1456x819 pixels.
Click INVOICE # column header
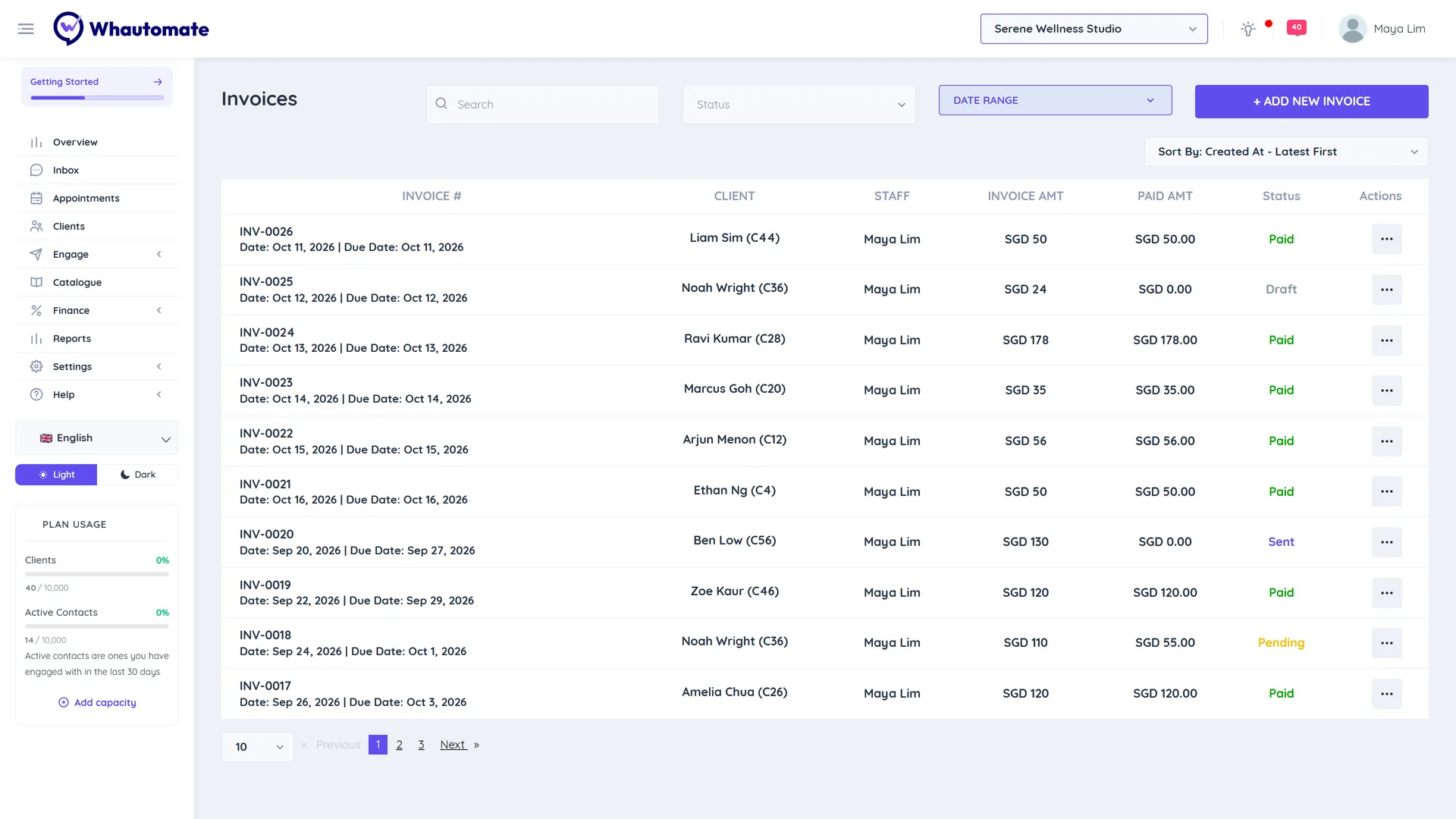pyautogui.click(x=431, y=196)
